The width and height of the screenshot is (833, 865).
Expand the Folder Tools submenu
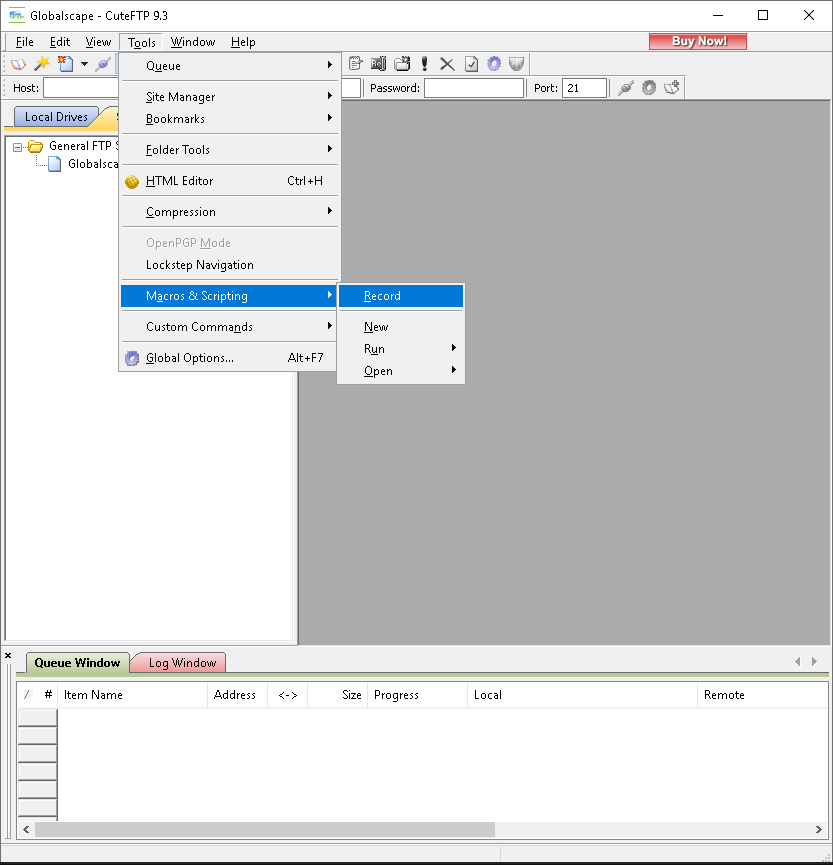(x=229, y=149)
